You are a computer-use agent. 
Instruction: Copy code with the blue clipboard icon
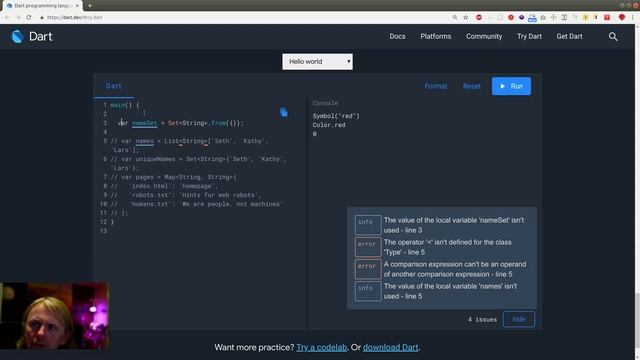click(284, 112)
